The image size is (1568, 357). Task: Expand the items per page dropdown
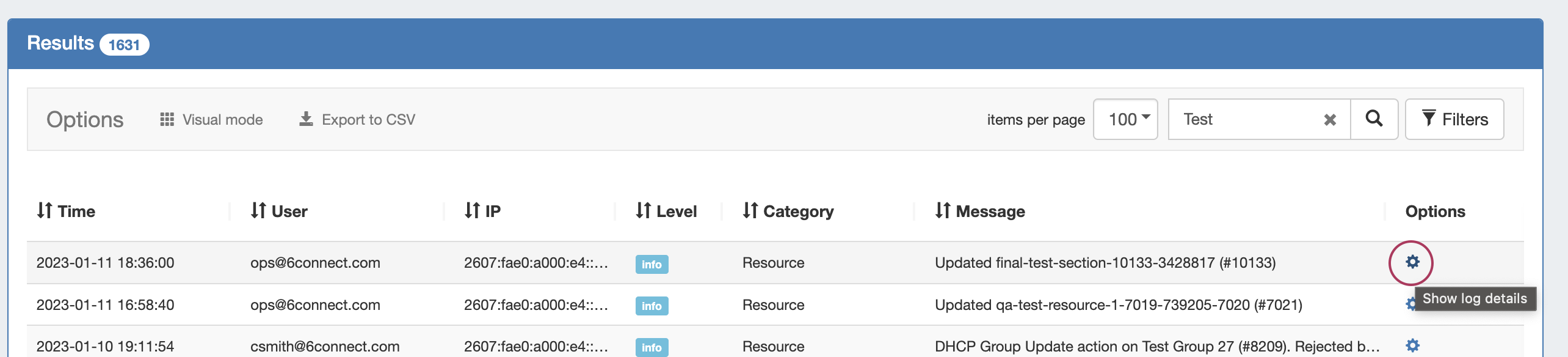coord(1125,119)
